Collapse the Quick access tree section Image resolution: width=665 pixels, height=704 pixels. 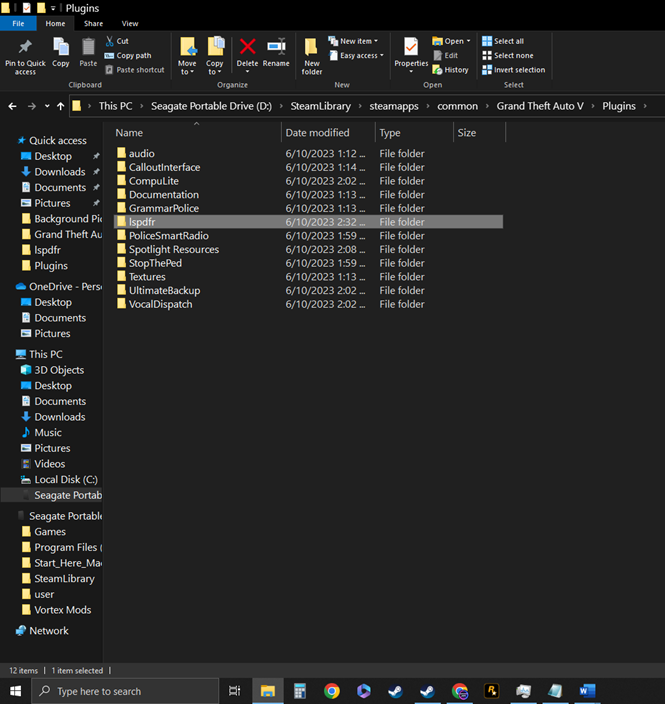tap(10, 141)
